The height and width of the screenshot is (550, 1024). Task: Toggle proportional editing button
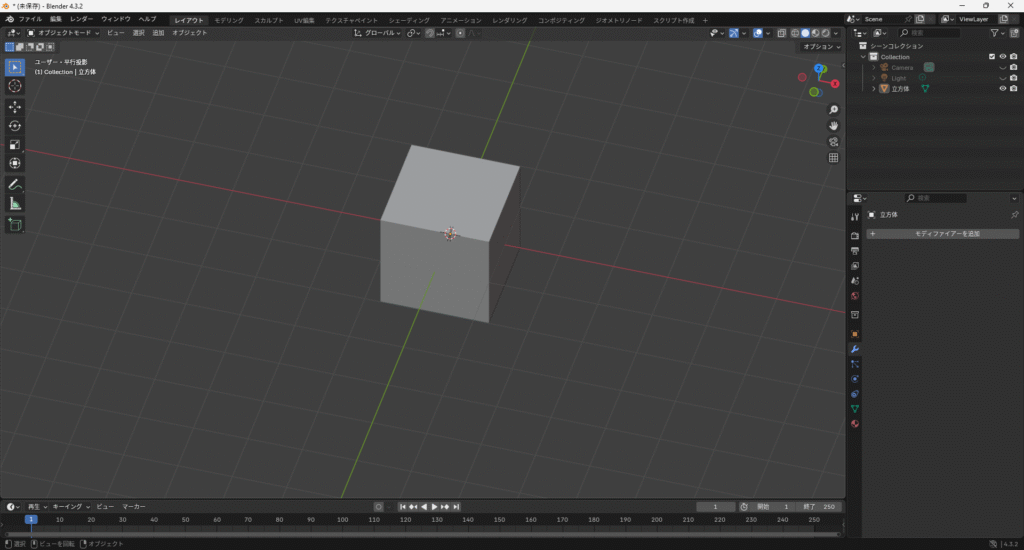pos(460,33)
